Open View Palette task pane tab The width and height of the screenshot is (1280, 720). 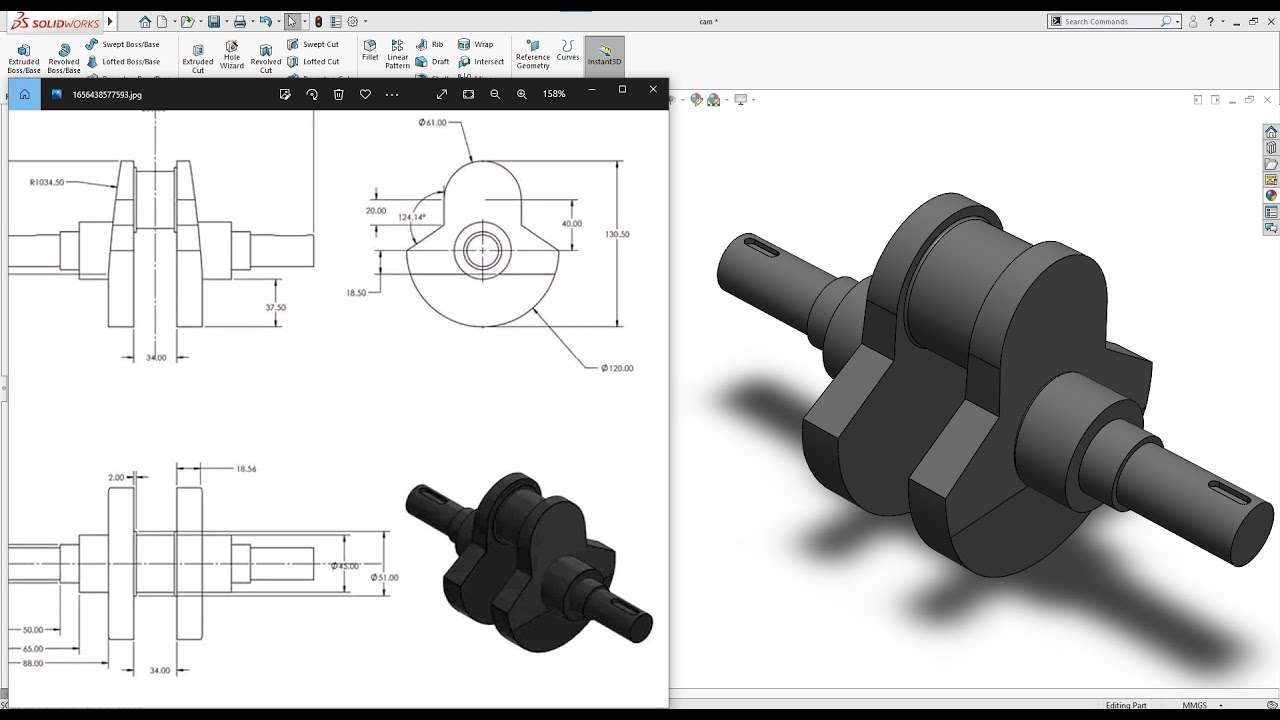(x=1271, y=180)
